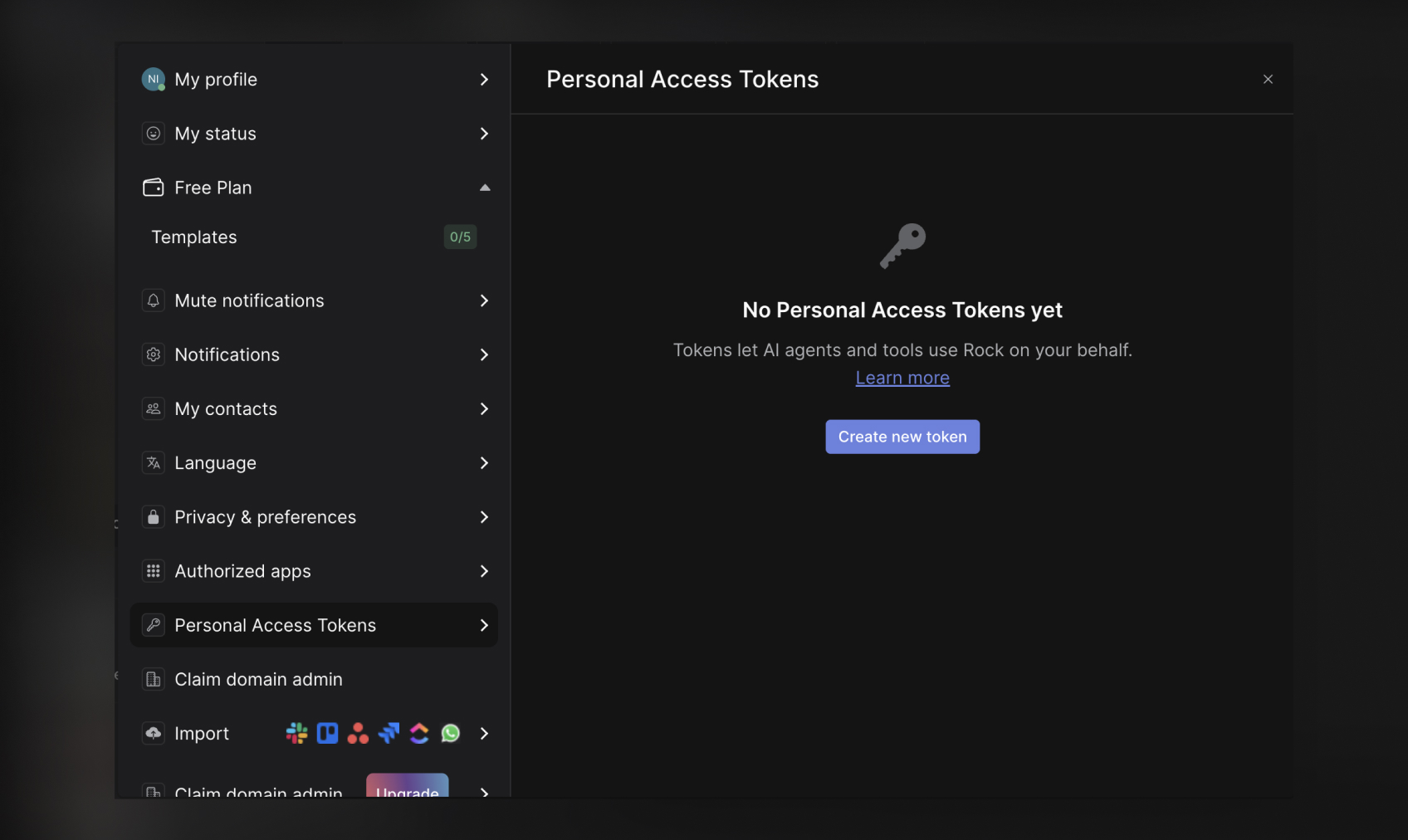Click the Import row chevron
The image size is (1408, 840).
[x=485, y=734]
